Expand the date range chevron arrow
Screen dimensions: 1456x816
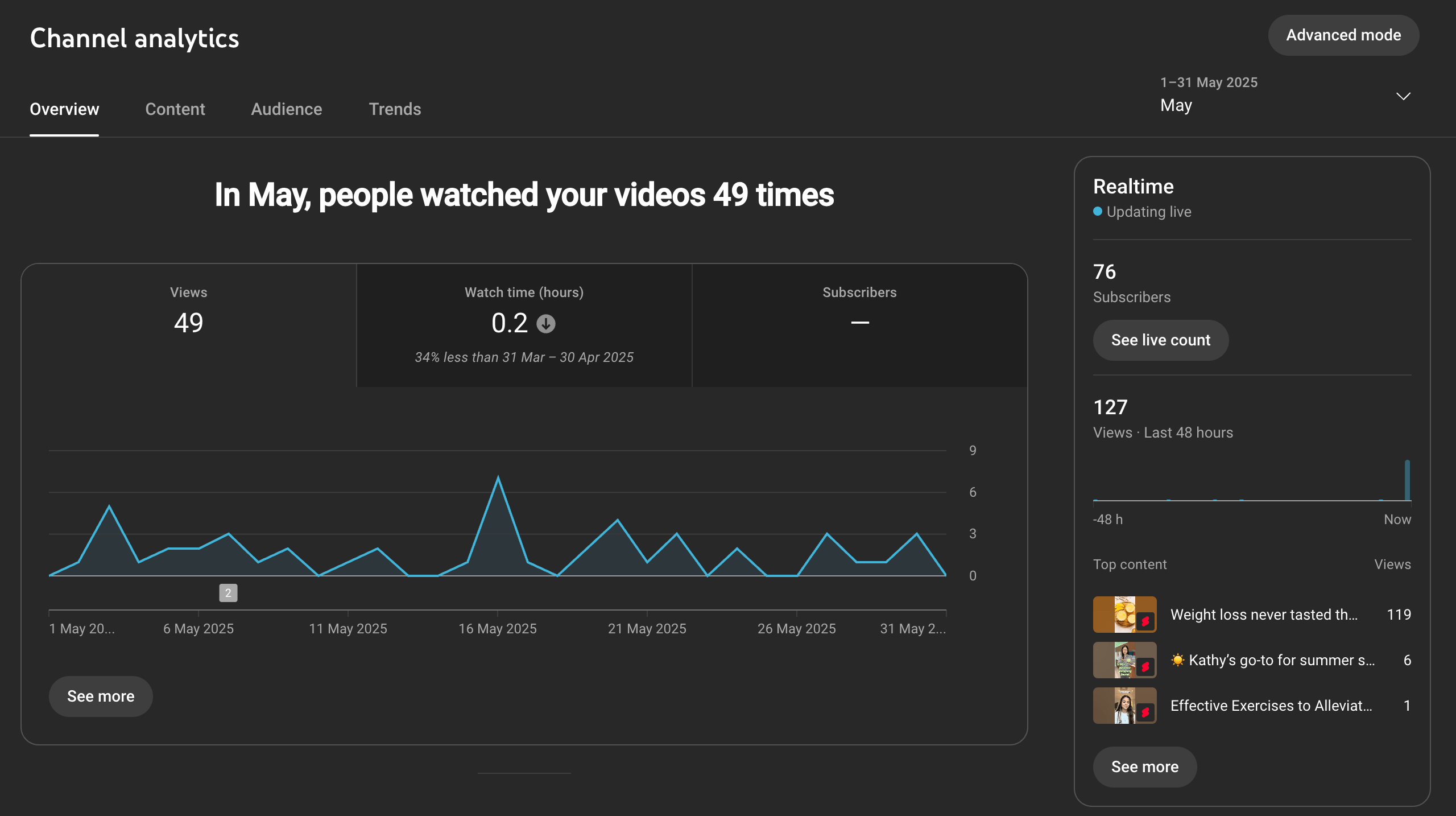coord(1403,96)
